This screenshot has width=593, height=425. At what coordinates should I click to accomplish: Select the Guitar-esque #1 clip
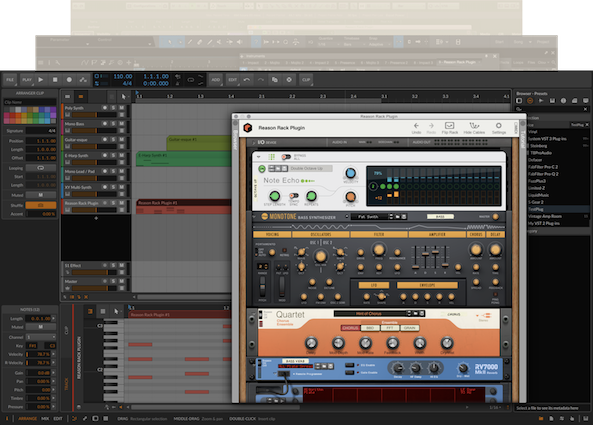click(x=199, y=143)
